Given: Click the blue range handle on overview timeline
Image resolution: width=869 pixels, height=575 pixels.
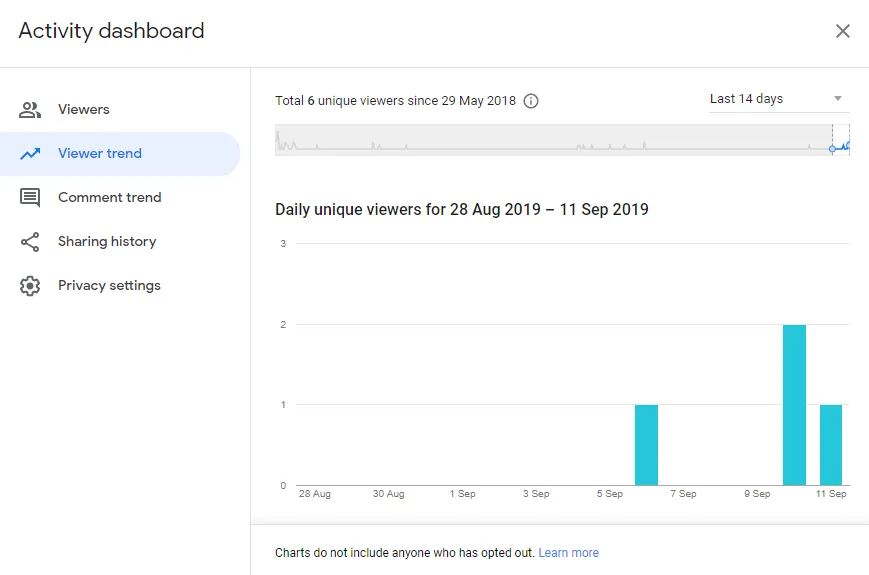Looking at the screenshot, I should click(832, 148).
